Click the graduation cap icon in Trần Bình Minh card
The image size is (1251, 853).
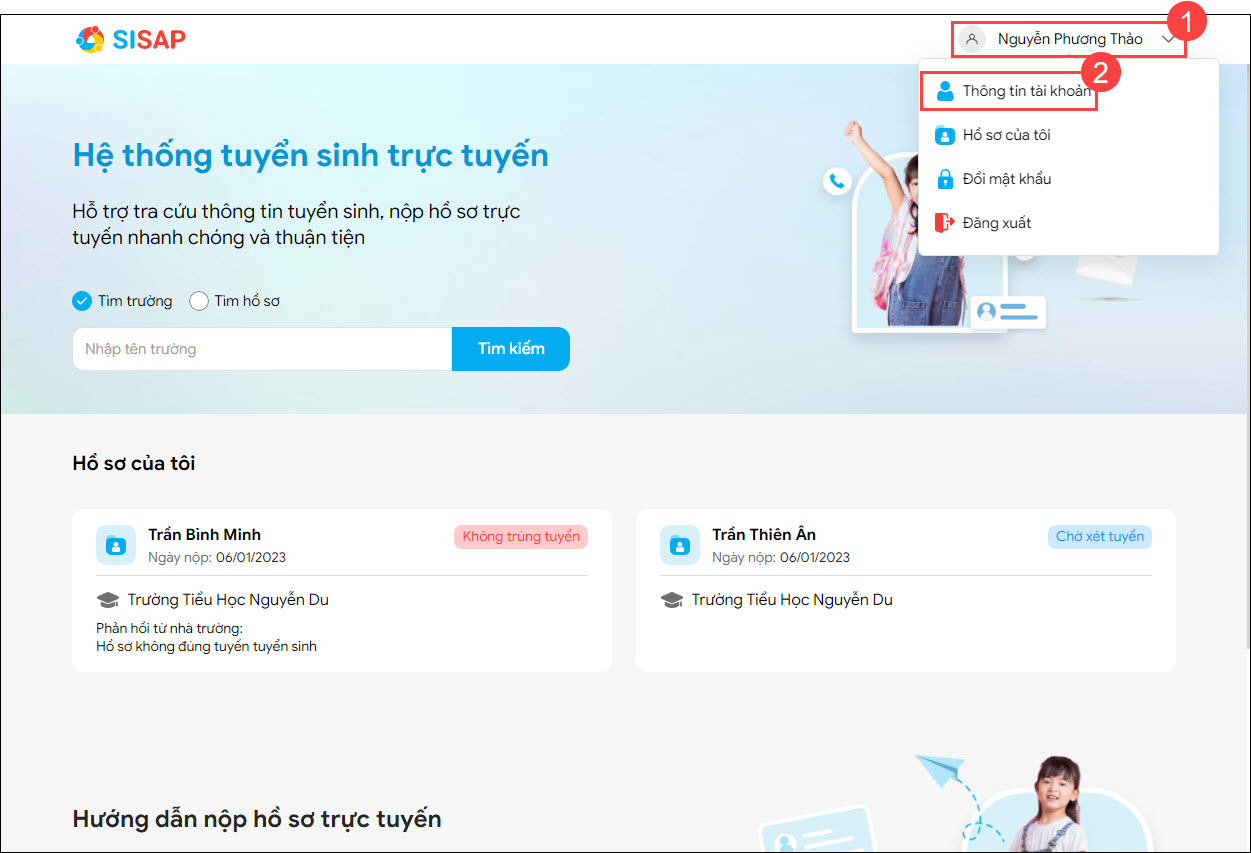(107, 601)
